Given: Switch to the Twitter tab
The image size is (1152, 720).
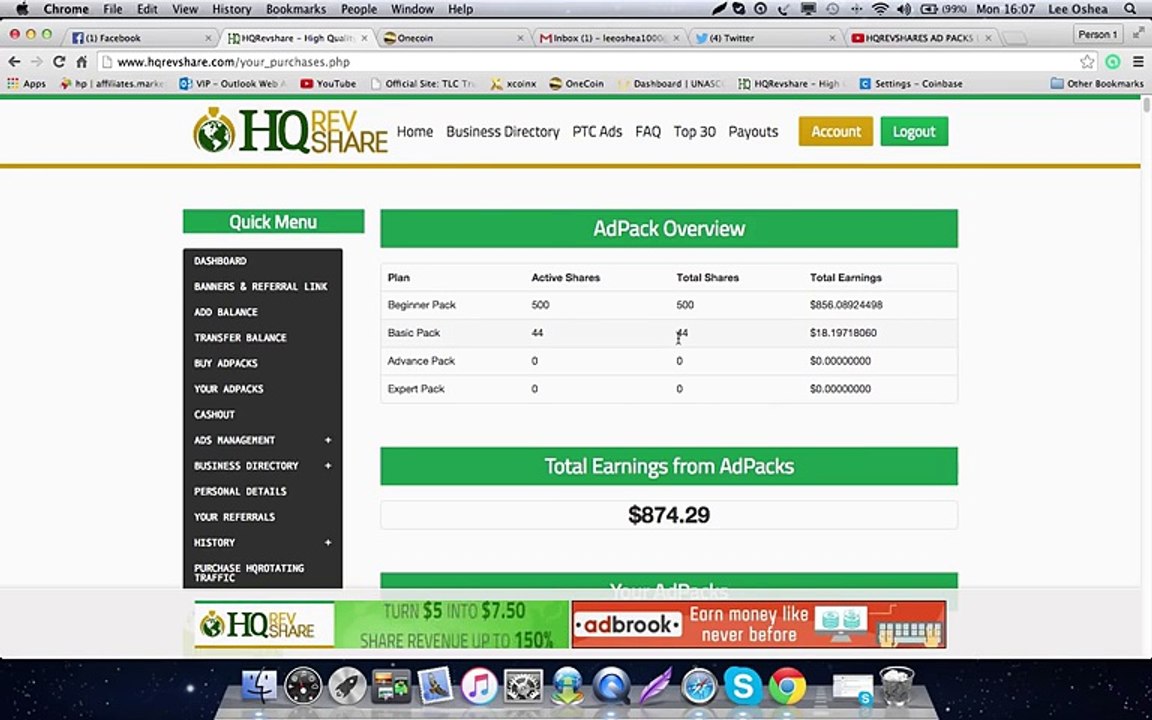Looking at the screenshot, I should point(764,37).
